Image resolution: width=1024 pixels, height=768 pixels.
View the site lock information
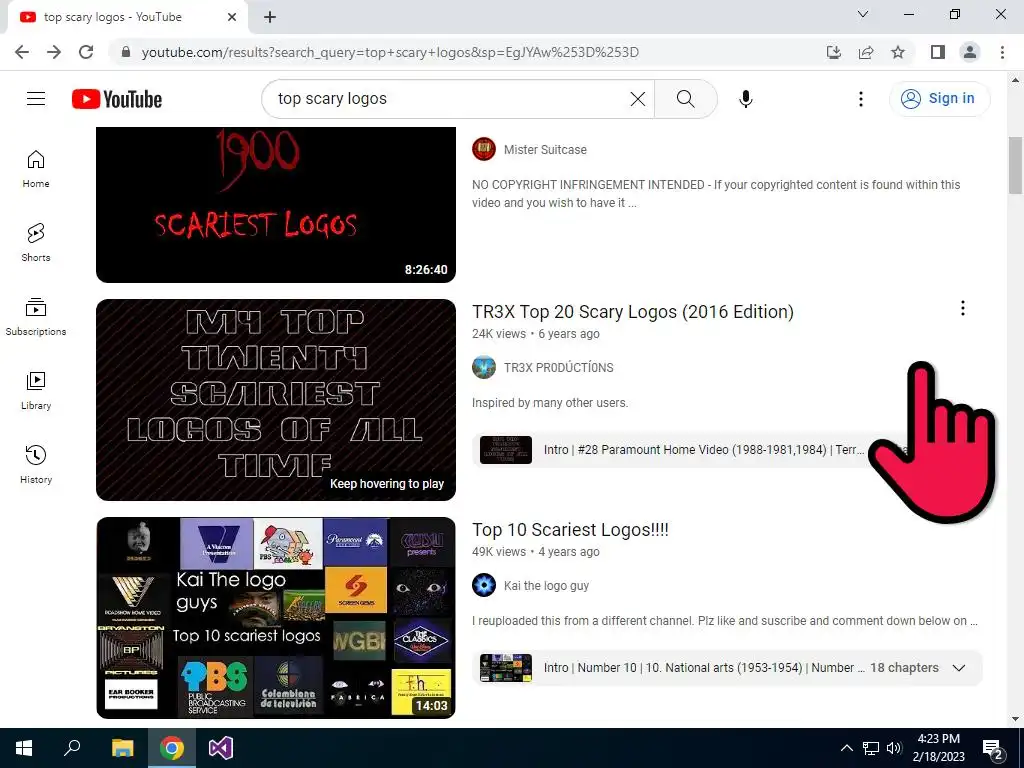point(126,52)
